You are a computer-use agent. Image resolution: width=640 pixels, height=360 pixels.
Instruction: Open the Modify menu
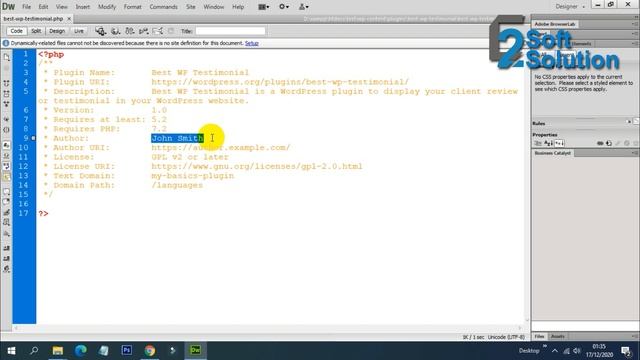(x=107, y=7)
